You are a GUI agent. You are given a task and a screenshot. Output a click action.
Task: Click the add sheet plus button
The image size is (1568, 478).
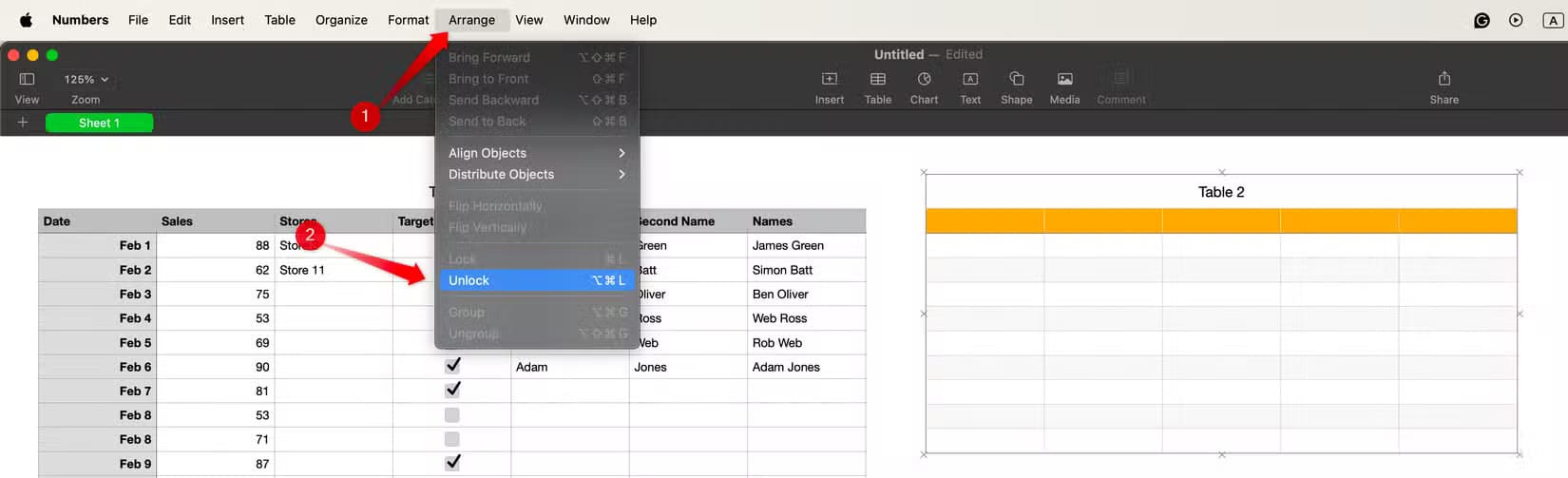coord(23,123)
